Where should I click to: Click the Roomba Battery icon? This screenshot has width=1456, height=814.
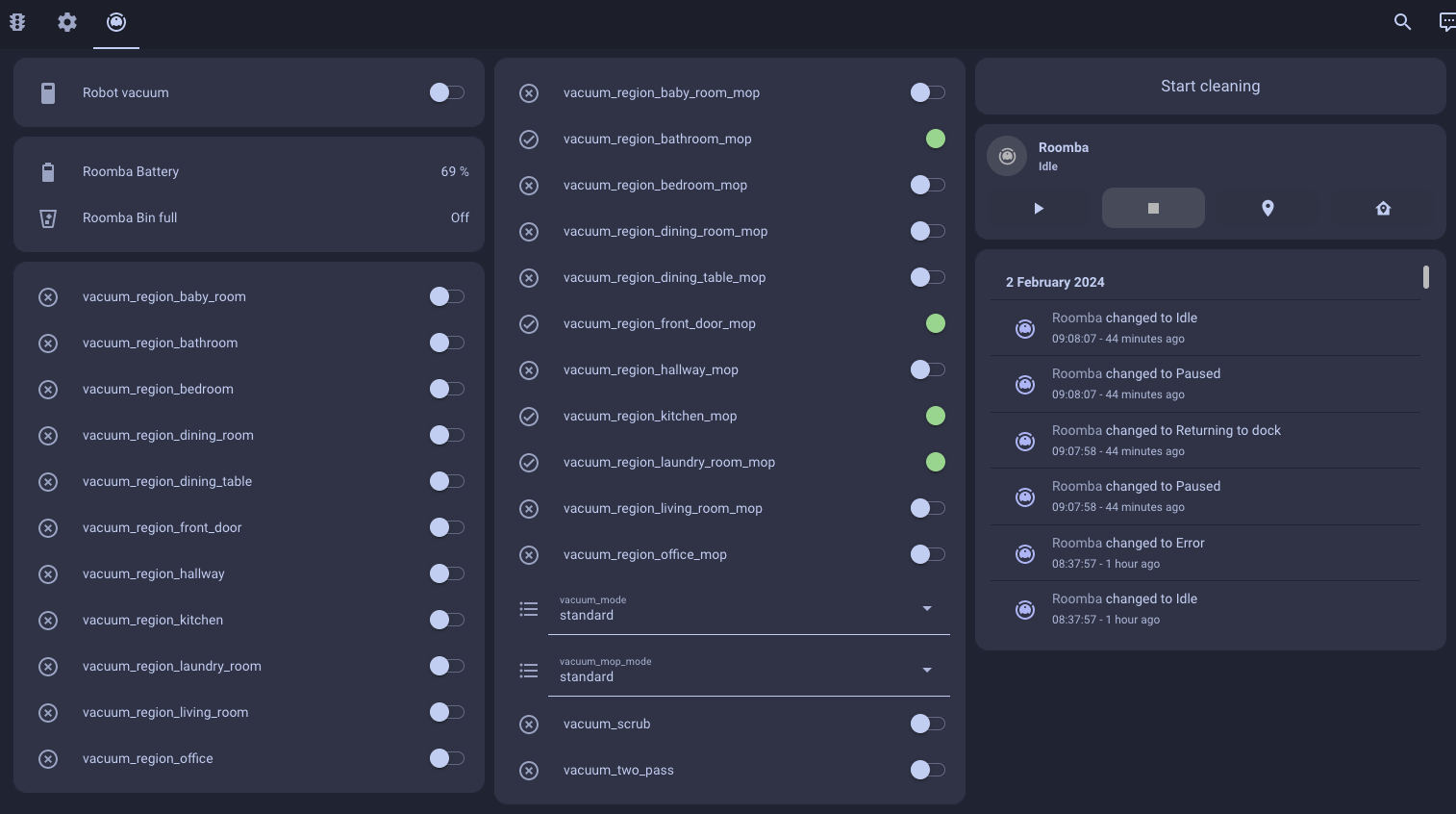(x=48, y=172)
